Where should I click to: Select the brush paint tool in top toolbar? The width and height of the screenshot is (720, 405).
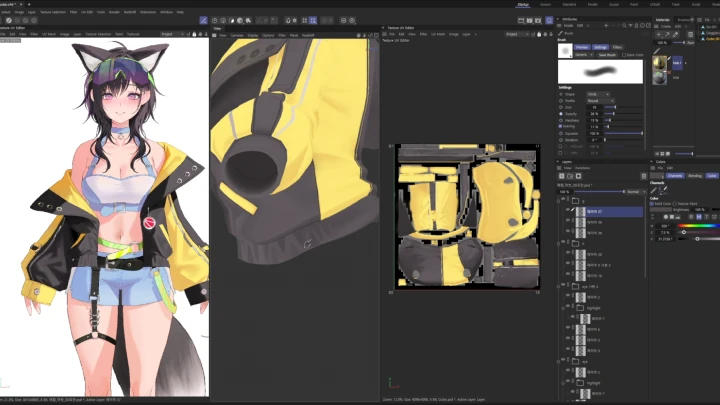[203, 20]
